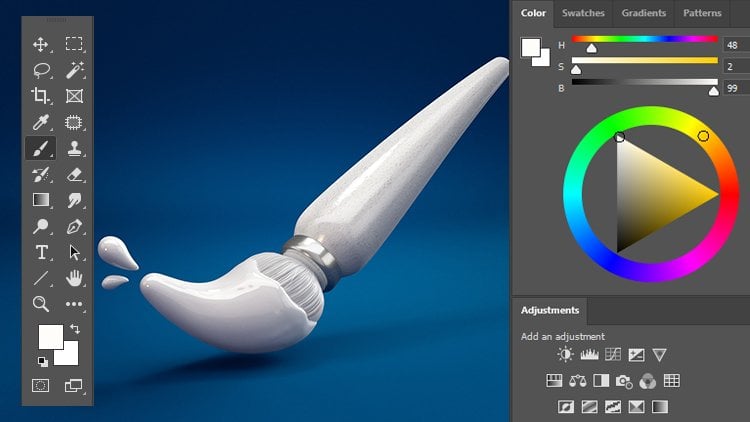Select the Frame tool
Image resolution: width=750 pixels, height=422 pixels.
pyautogui.click(x=74, y=96)
